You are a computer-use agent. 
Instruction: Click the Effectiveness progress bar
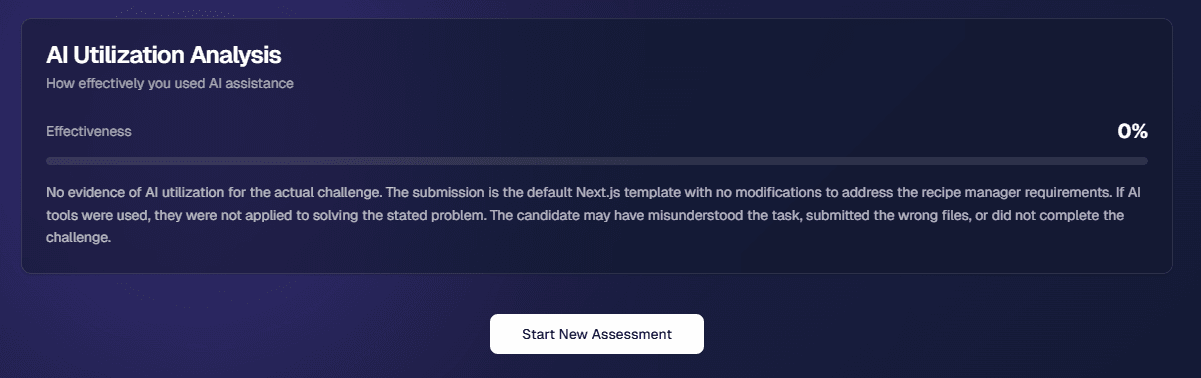tap(597, 160)
